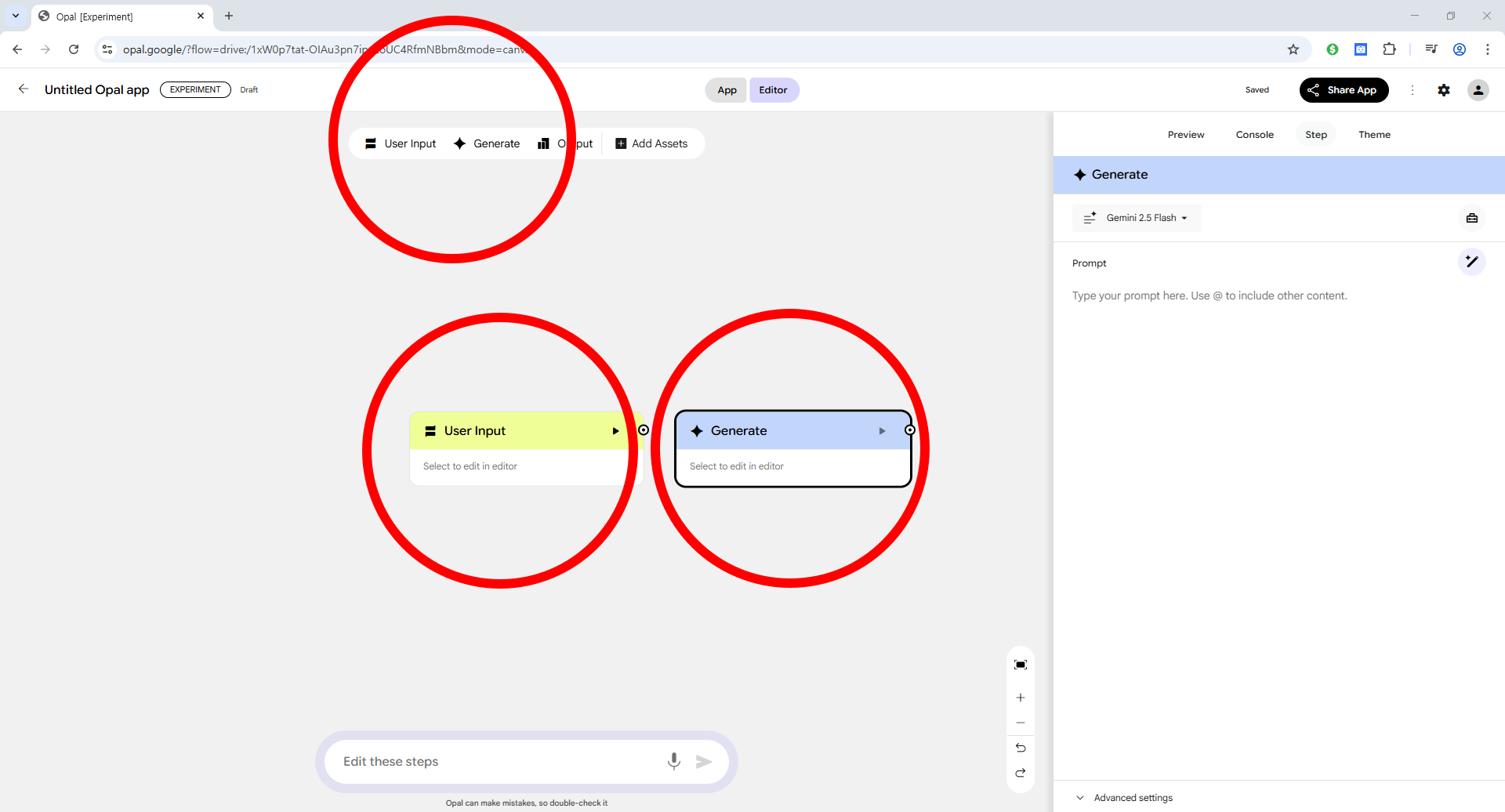Image resolution: width=1505 pixels, height=812 pixels.
Task: Undo the last canvas change
Action: point(1021,748)
